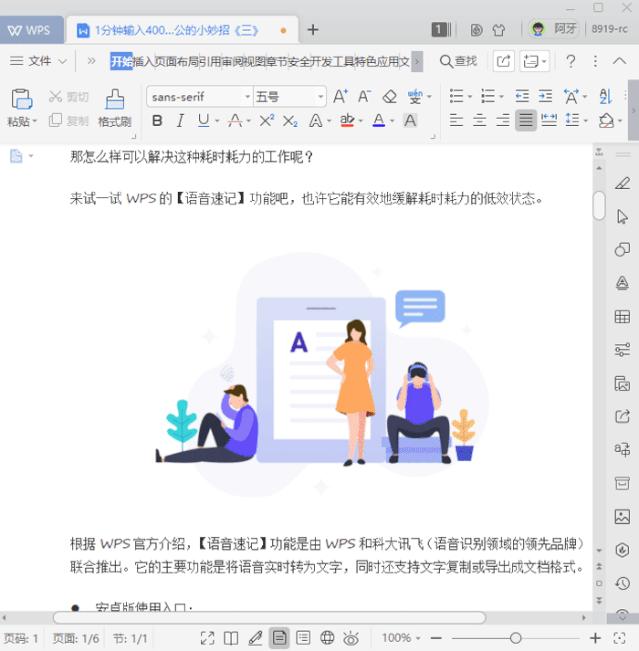This screenshot has height=651, width=639.
Task: Apply numbered list formatting
Action: click(x=488, y=96)
